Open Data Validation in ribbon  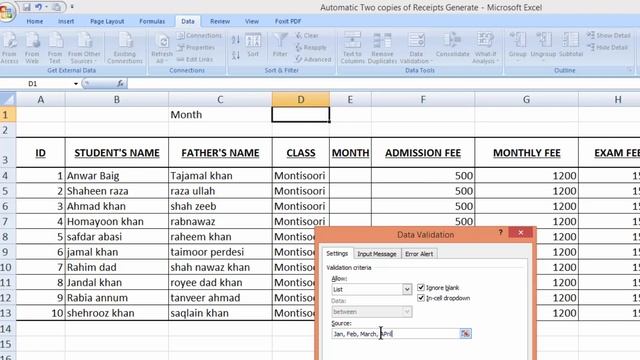(x=416, y=48)
